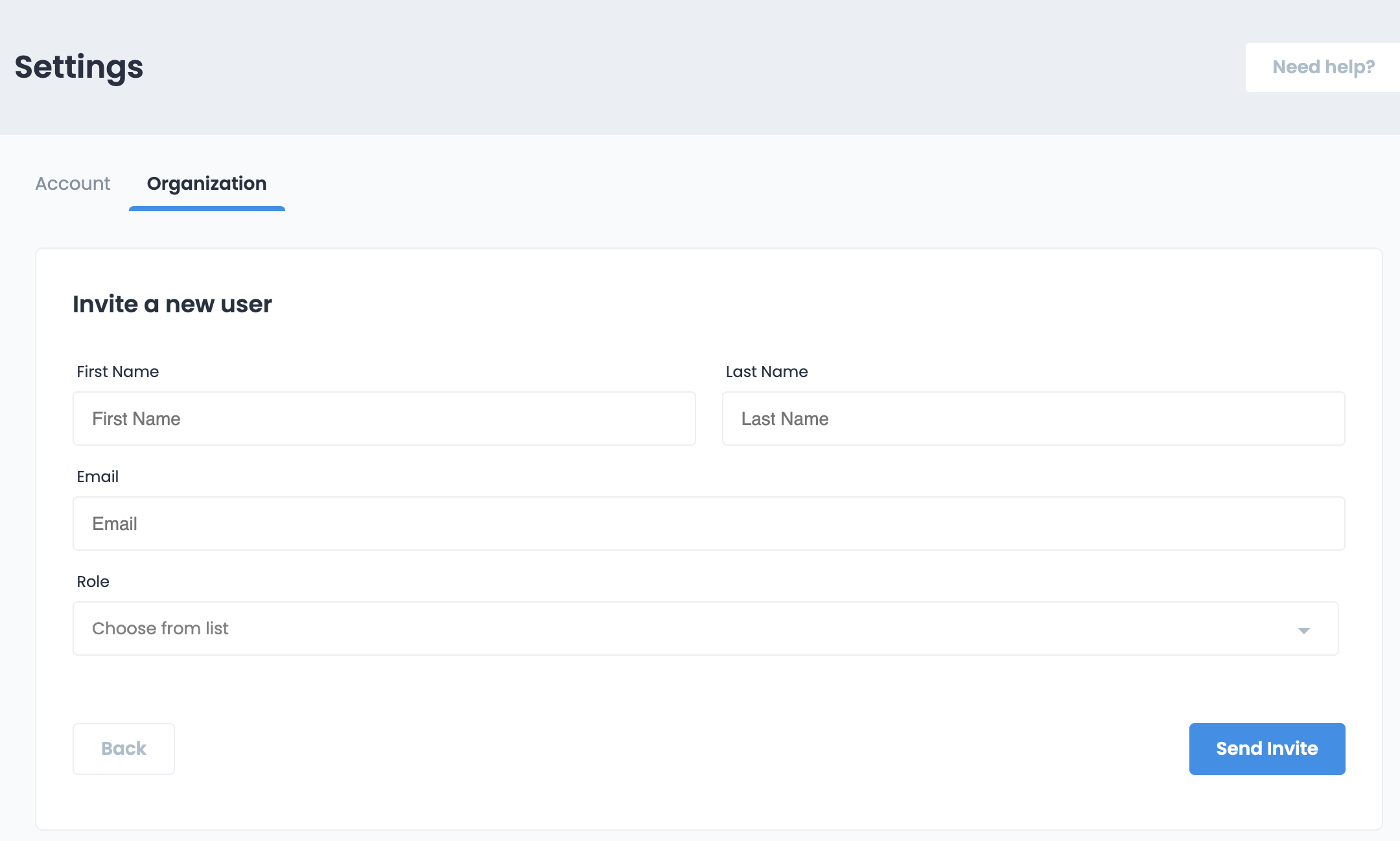Click into the Last Name text box
Screen dimensions: 1400x841
tap(1033, 419)
